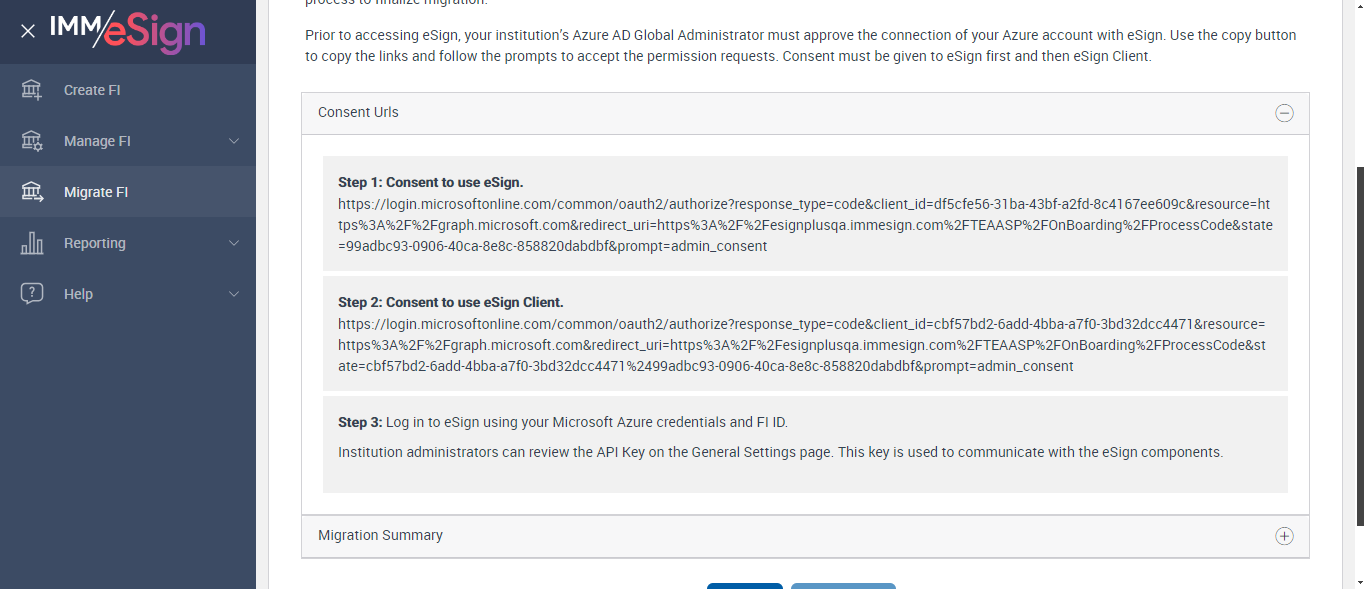Select the Migrate FI menu item
1366x589 pixels.
(128, 192)
